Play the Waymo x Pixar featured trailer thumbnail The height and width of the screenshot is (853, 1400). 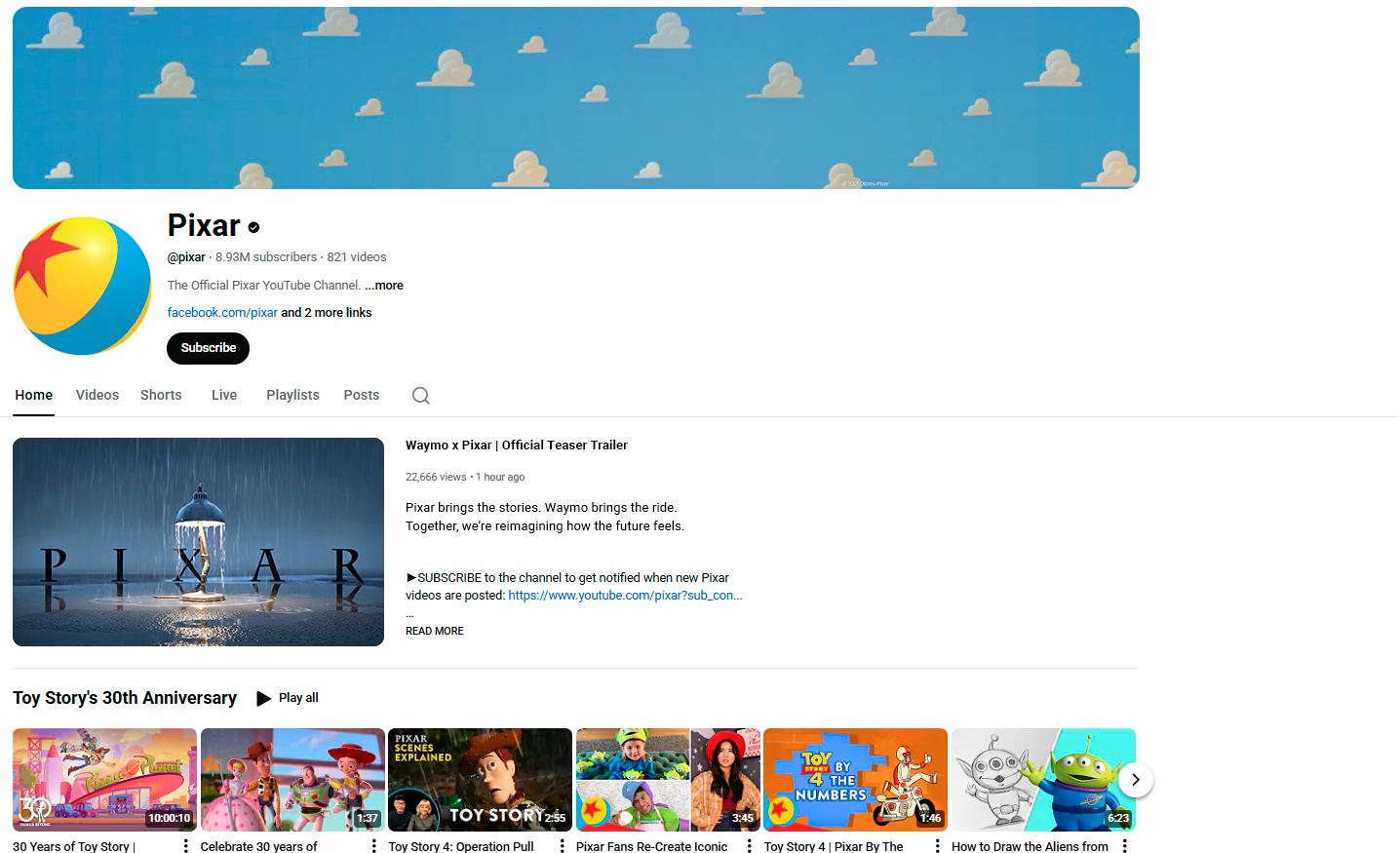(x=198, y=542)
